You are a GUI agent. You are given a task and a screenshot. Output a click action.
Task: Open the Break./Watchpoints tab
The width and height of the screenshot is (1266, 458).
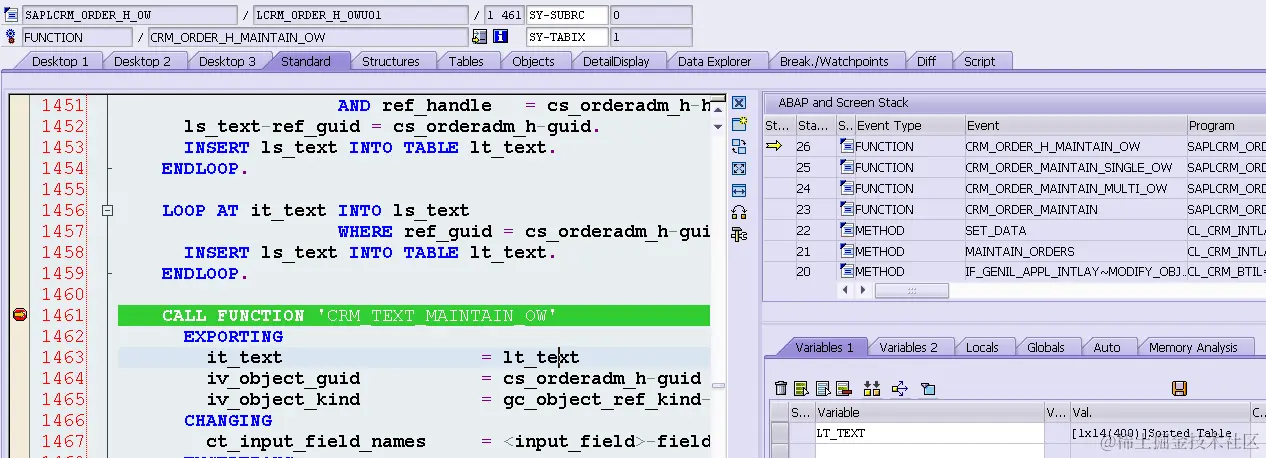tap(834, 61)
